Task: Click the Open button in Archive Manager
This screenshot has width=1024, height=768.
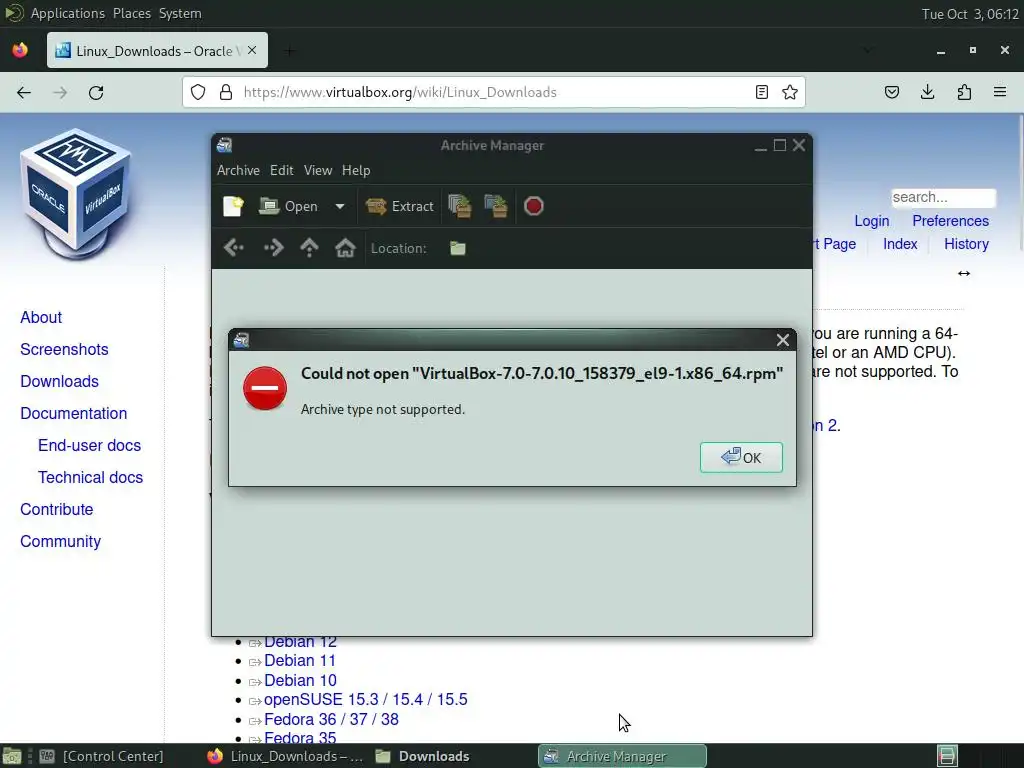Action: 288,206
